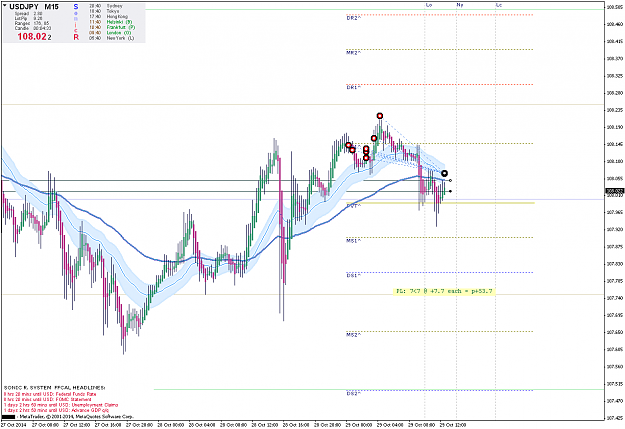625x429 pixels.
Task: Click the blue S letter of Sonic R logo
Action: tap(76, 7)
